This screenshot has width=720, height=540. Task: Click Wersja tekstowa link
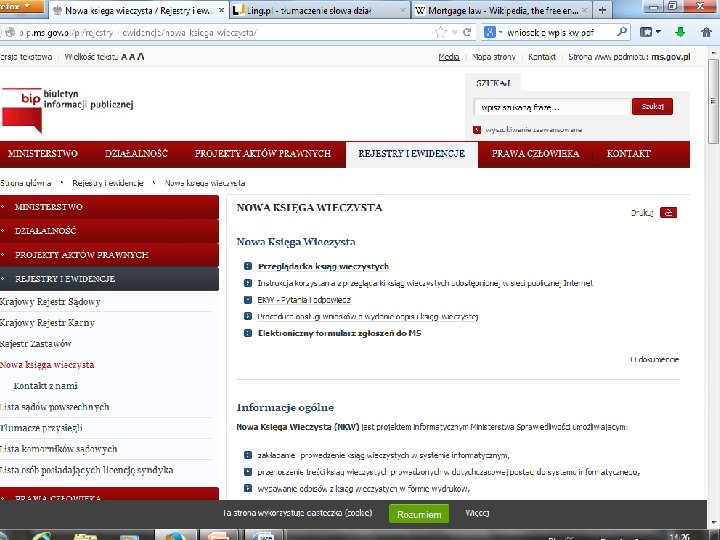click(26, 57)
